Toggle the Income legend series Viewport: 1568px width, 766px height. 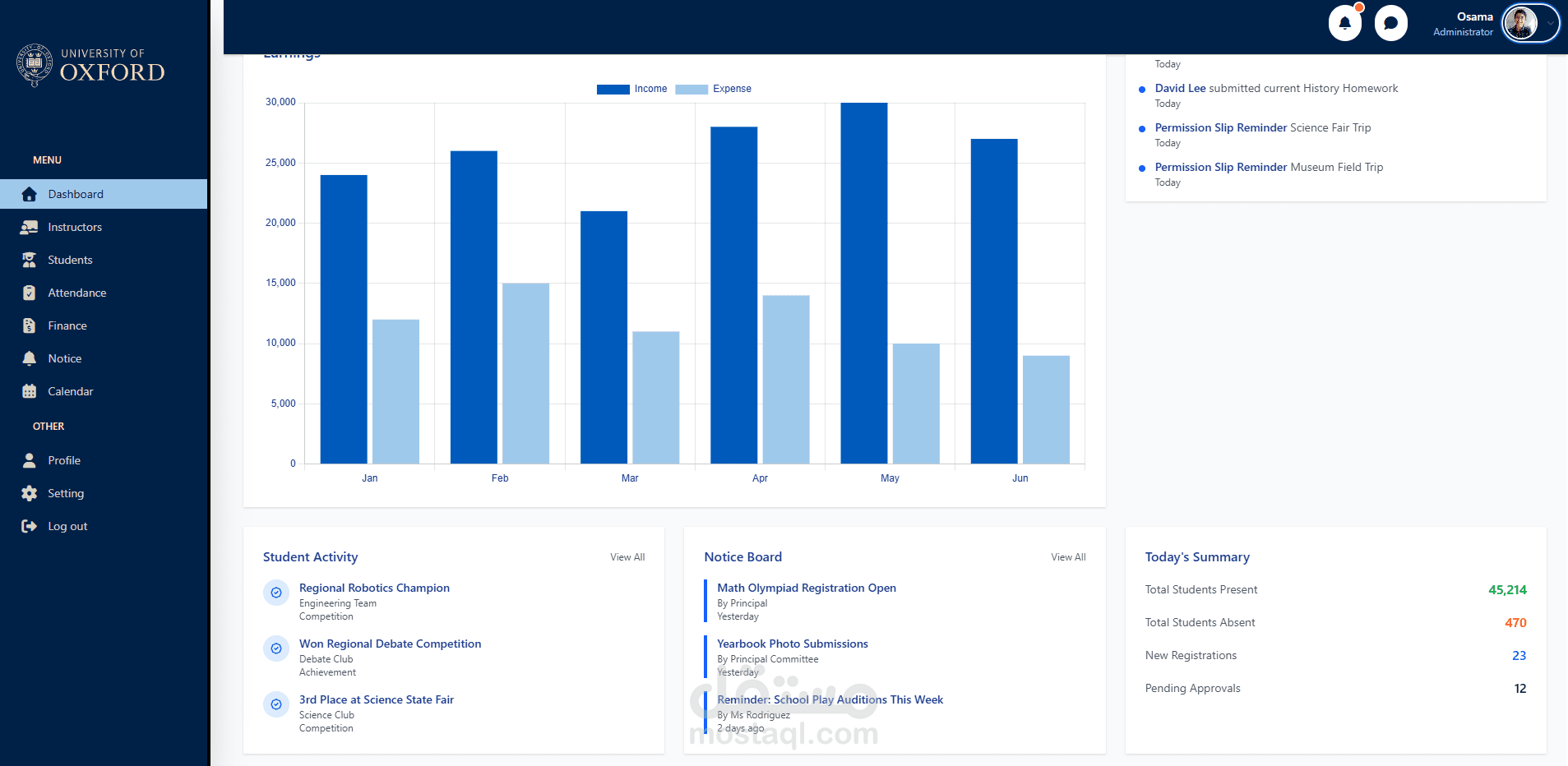(x=632, y=89)
